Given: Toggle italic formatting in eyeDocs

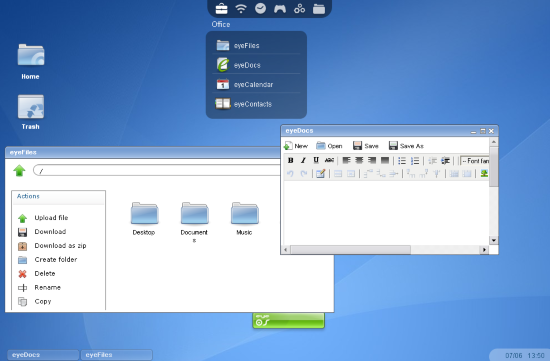Looking at the screenshot, I should [303, 160].
